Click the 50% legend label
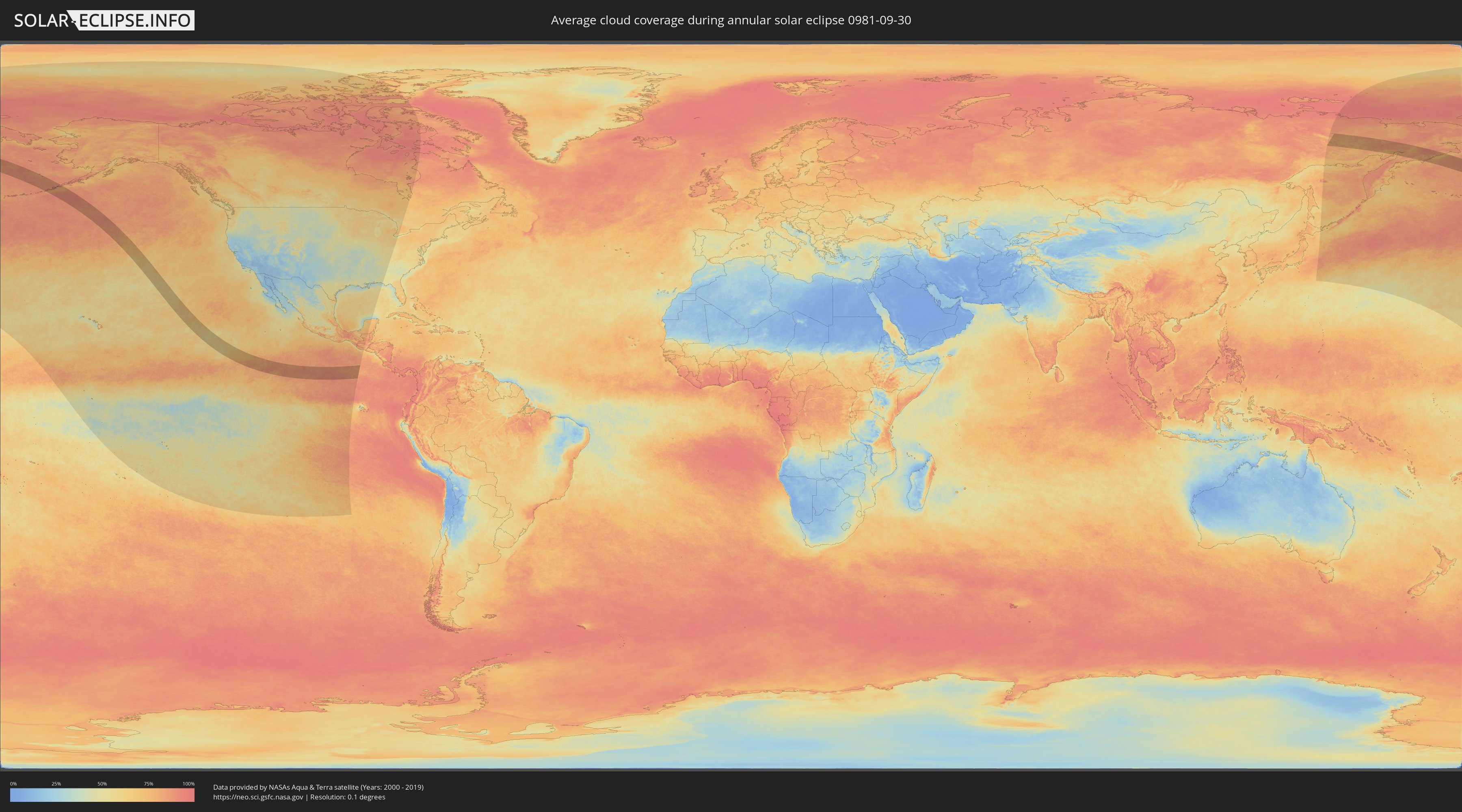This screenshot has height=812, width=1462. point(102,784)
